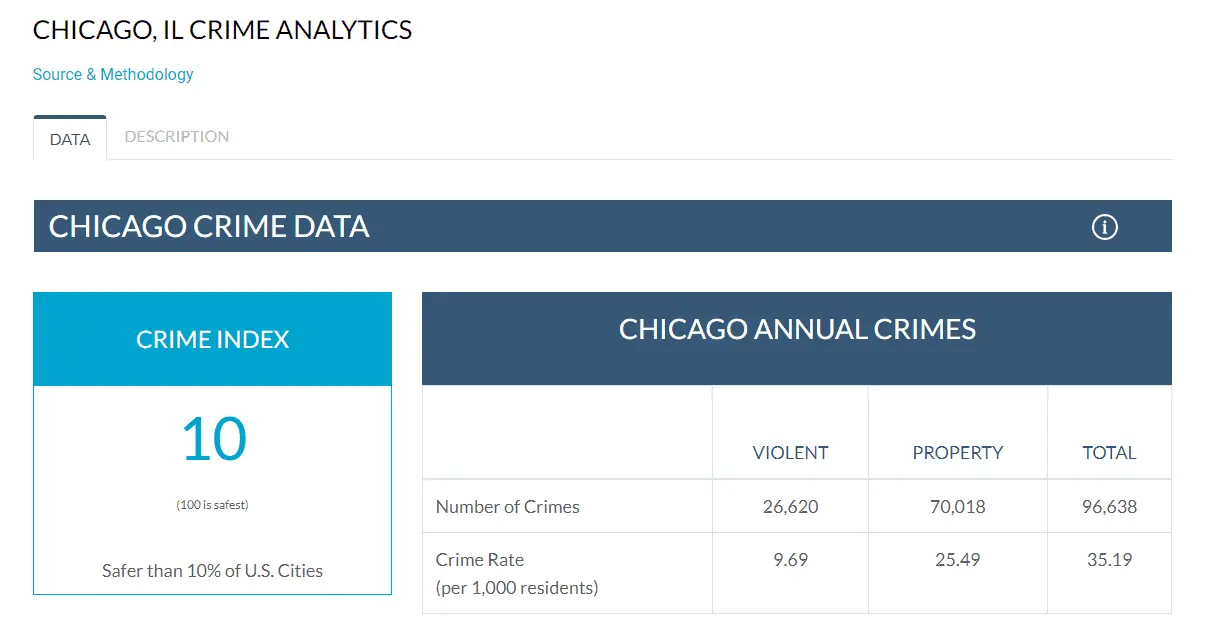Click total crimes count 96,638
This screenshot has height=639, width=1226.
point(1109,507)
